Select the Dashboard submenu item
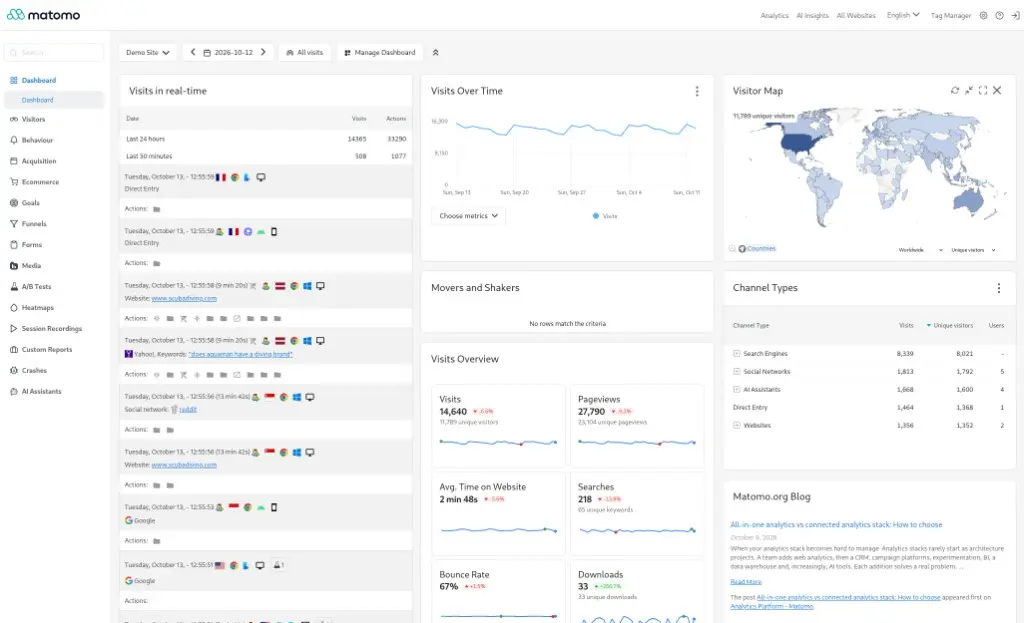1024x623 pixels. click(54, 100)
